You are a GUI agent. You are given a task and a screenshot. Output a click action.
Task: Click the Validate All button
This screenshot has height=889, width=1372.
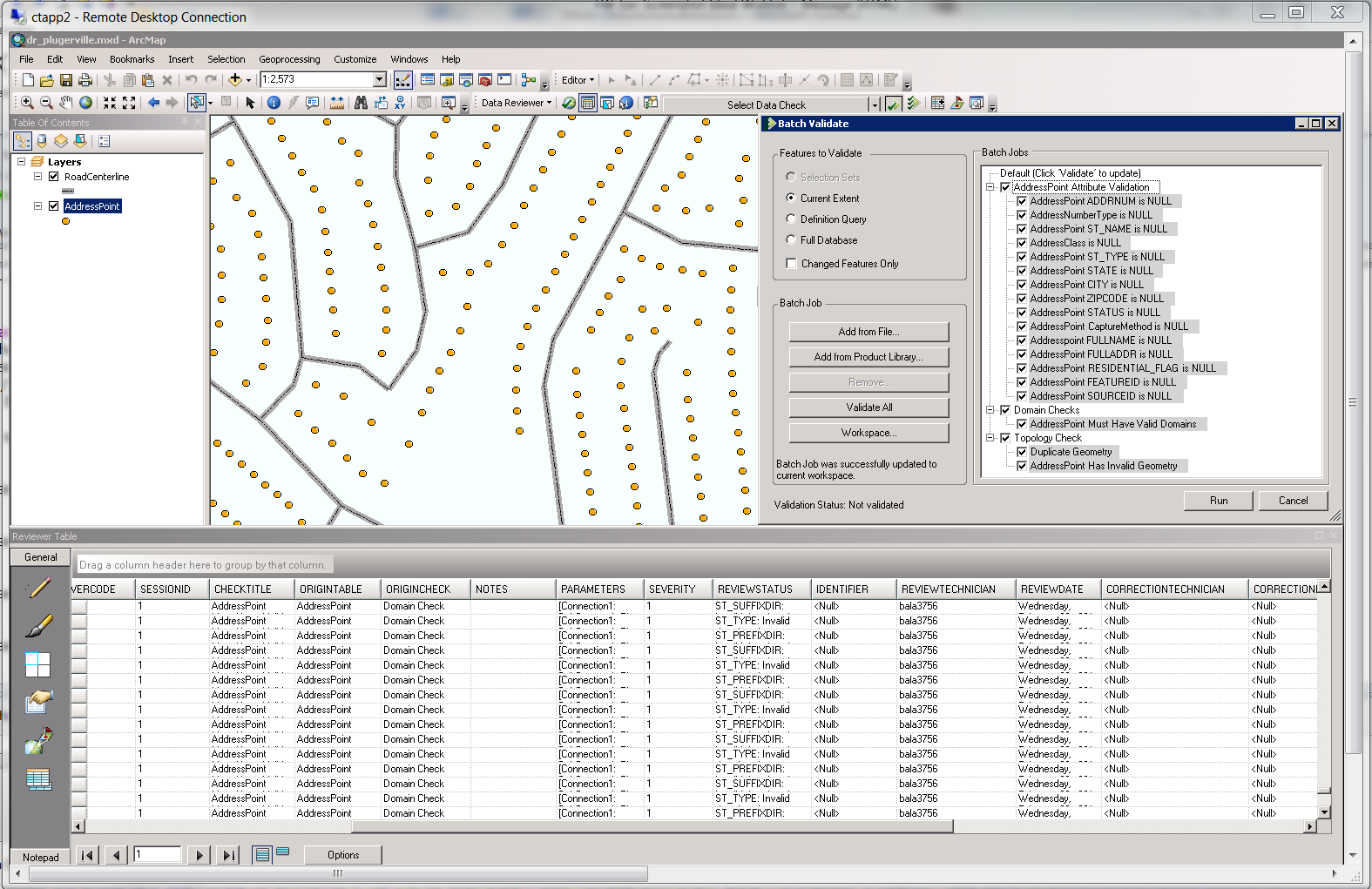(868, 407)
